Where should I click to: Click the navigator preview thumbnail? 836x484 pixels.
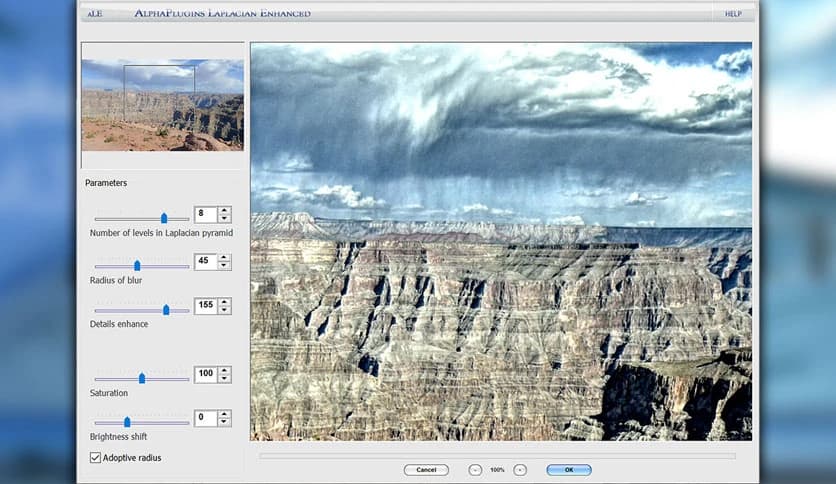[x=163, y=105]
